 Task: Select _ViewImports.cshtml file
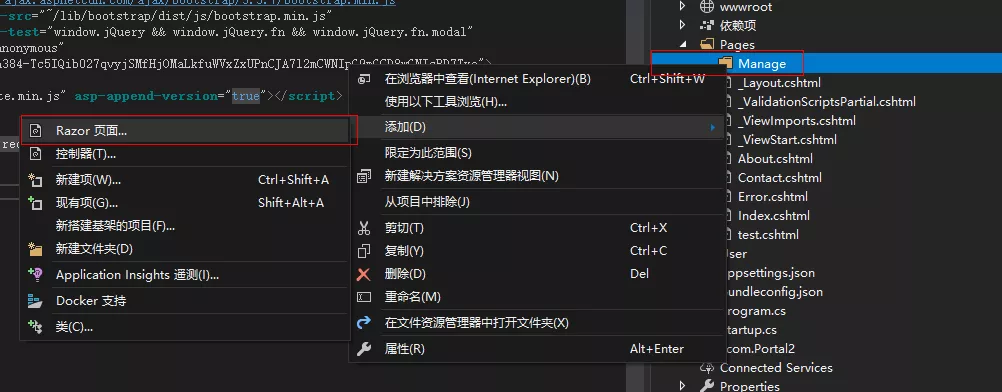[x=796, y=121]
